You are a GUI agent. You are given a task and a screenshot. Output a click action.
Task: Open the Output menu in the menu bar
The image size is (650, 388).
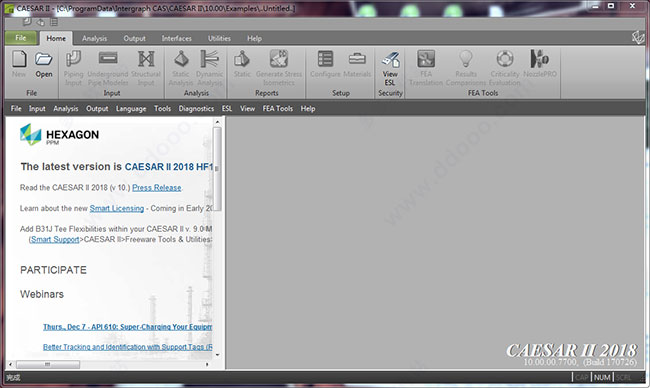tap(97, 109)
